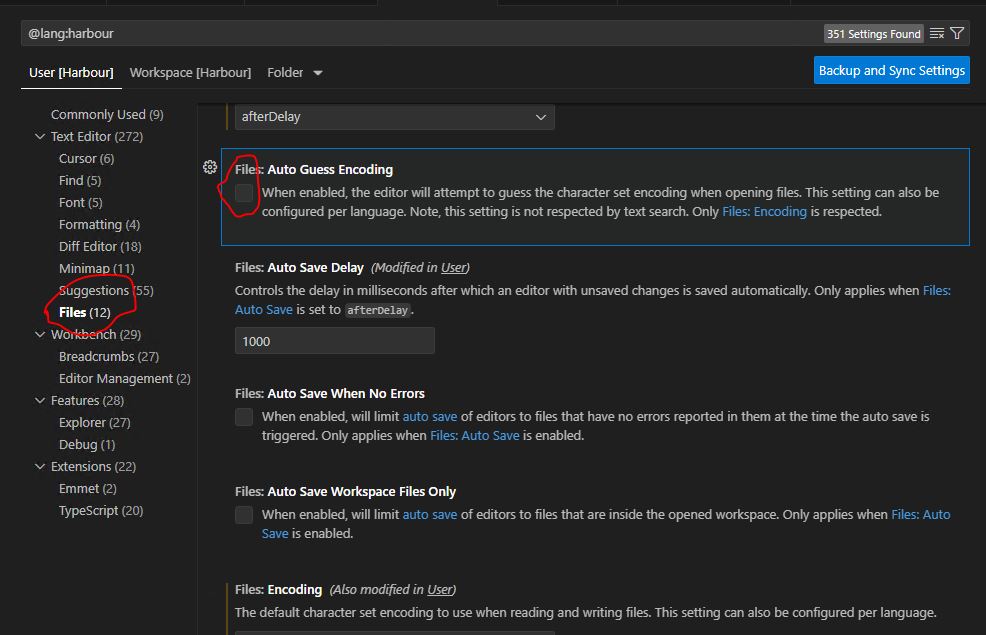Open the afterDelay auto save dropdown
986x635 pixels.
pos(394,117)
